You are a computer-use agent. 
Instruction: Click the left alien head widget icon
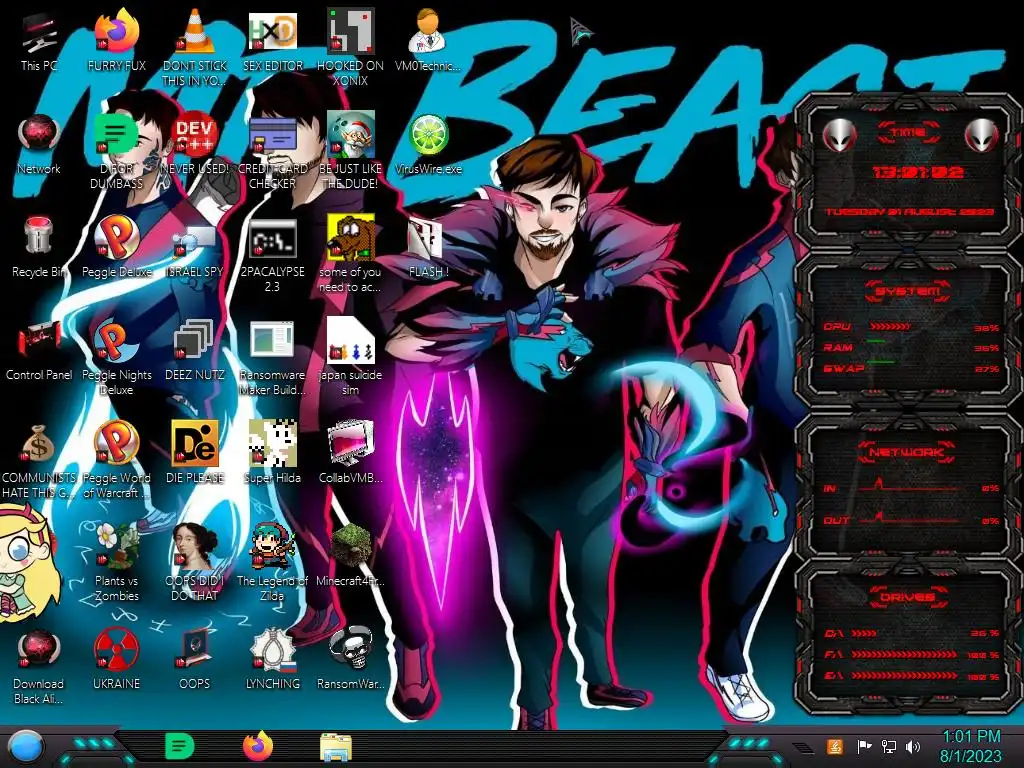point(839,136)
